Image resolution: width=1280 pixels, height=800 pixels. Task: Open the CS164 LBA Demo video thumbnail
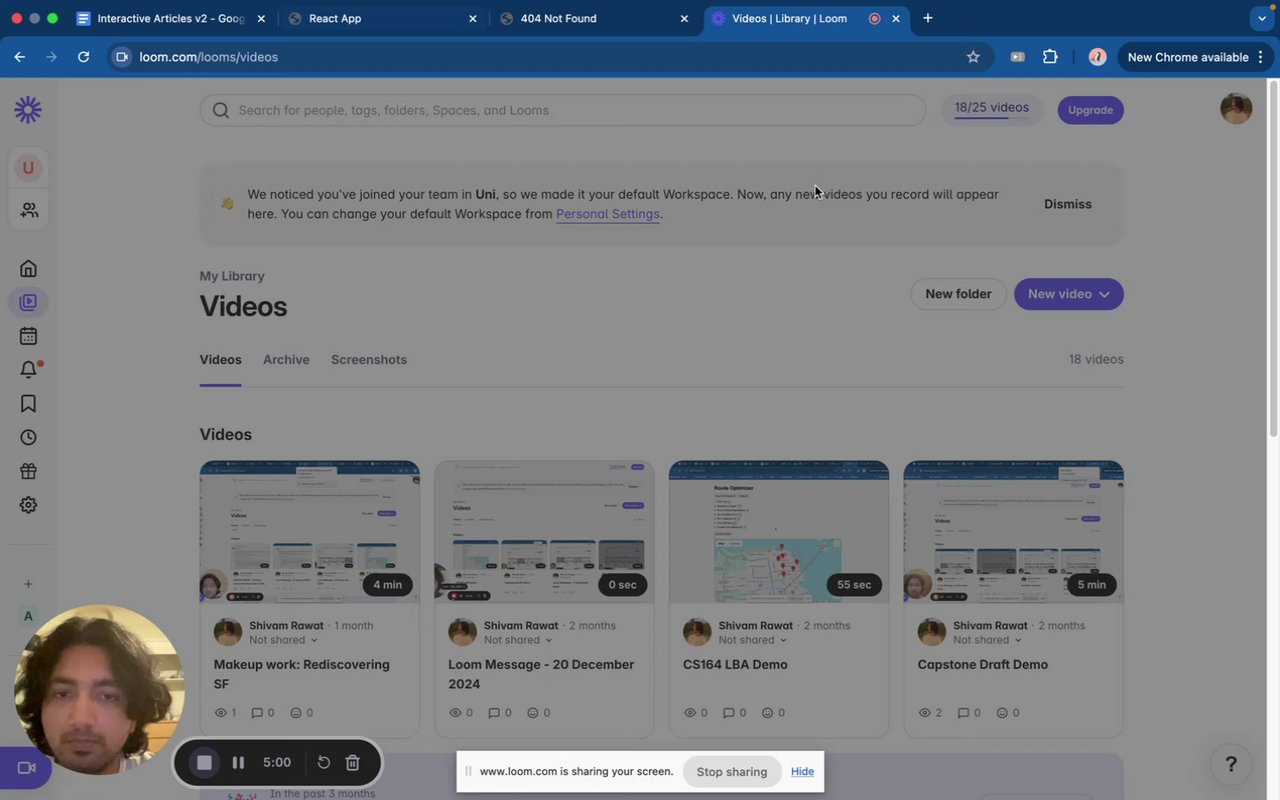[779, 531]
